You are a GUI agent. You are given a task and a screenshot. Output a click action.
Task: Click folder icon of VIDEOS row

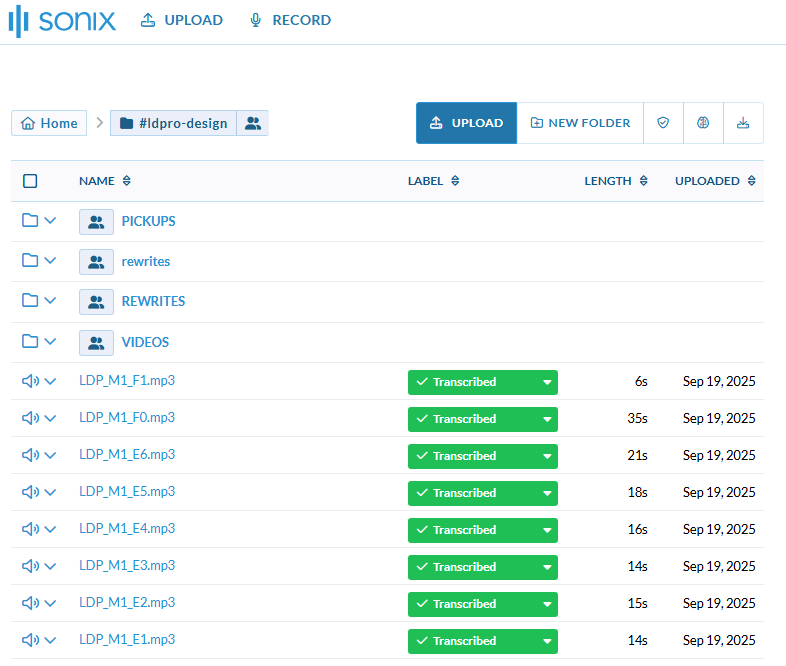point(30,341)
